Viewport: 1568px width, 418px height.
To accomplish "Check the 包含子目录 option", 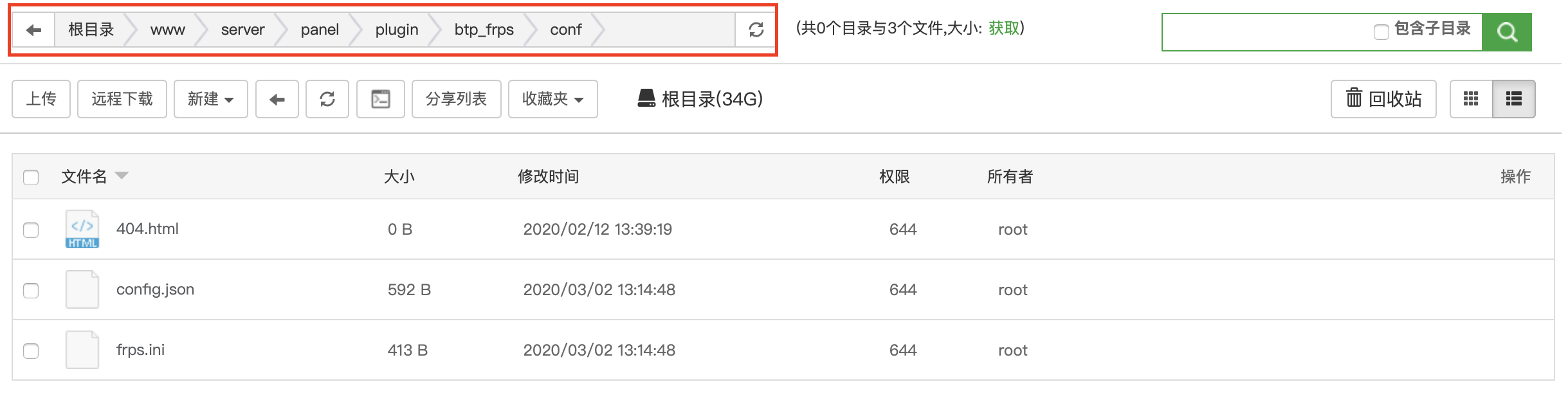I will [1381, 32].
